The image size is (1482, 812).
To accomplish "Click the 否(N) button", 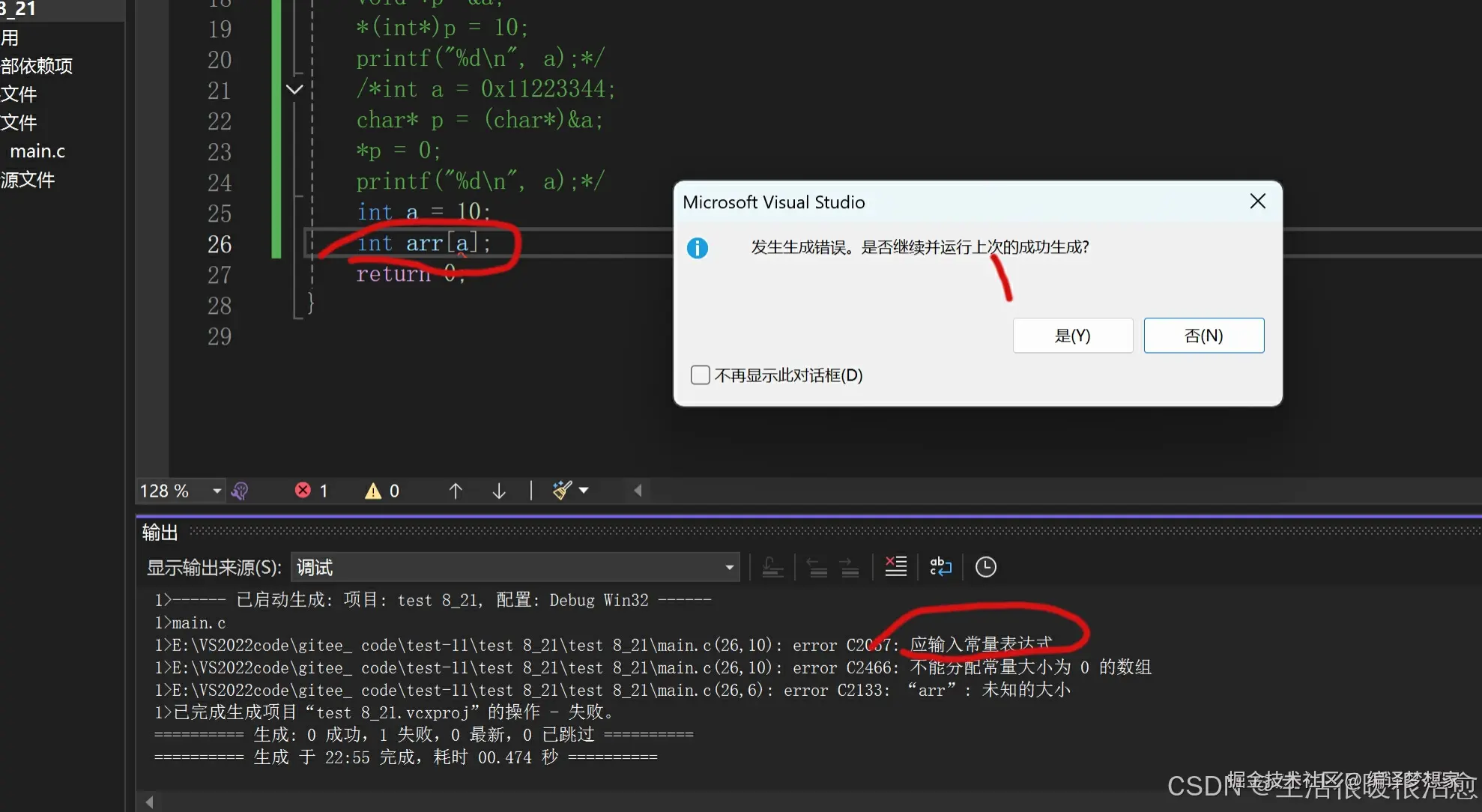I will [1204, 336].
